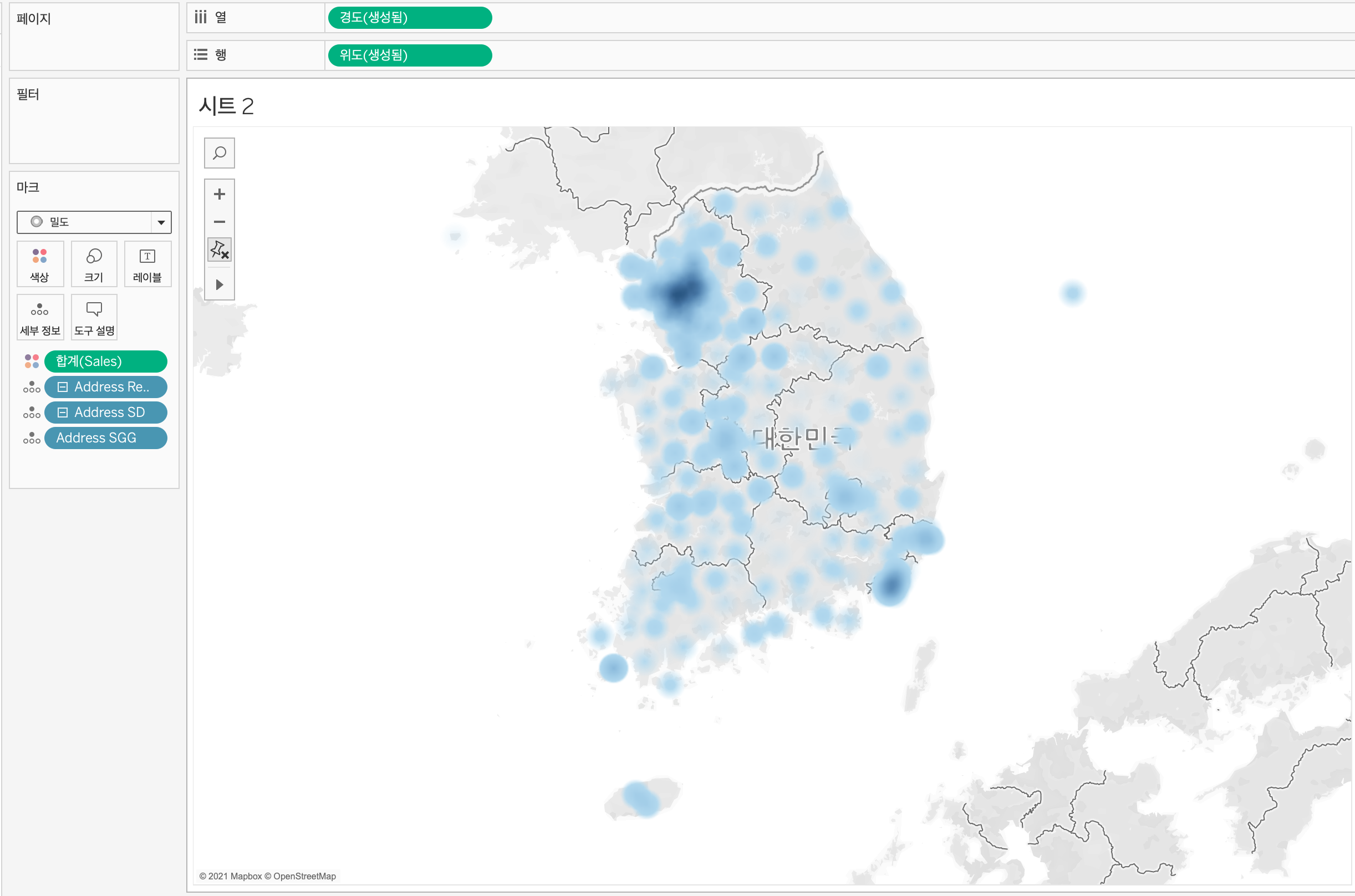
Task: Click the 마크 card heading
Action: pyautogui.click(x=28, y=187)
